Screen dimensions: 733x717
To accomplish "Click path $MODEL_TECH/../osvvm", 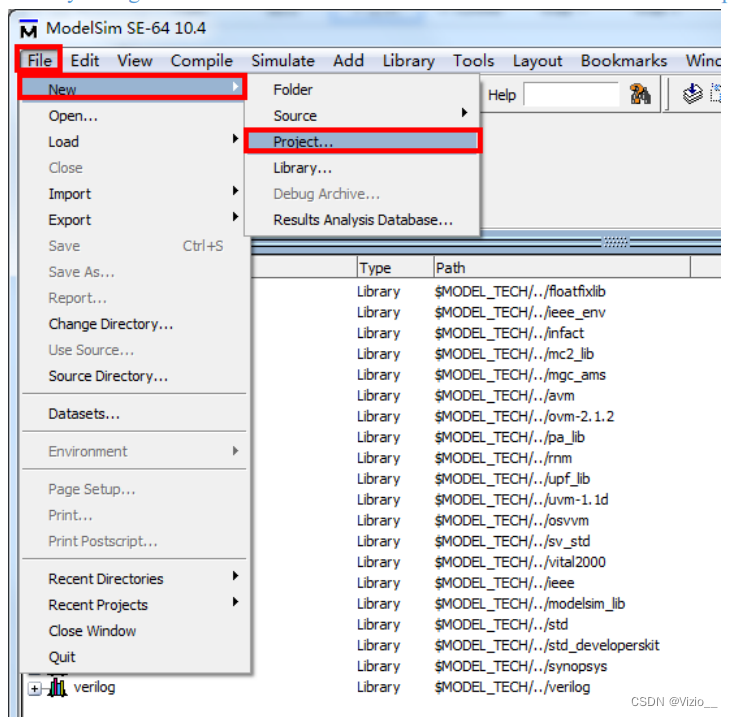I will click(x=511, y=520).
